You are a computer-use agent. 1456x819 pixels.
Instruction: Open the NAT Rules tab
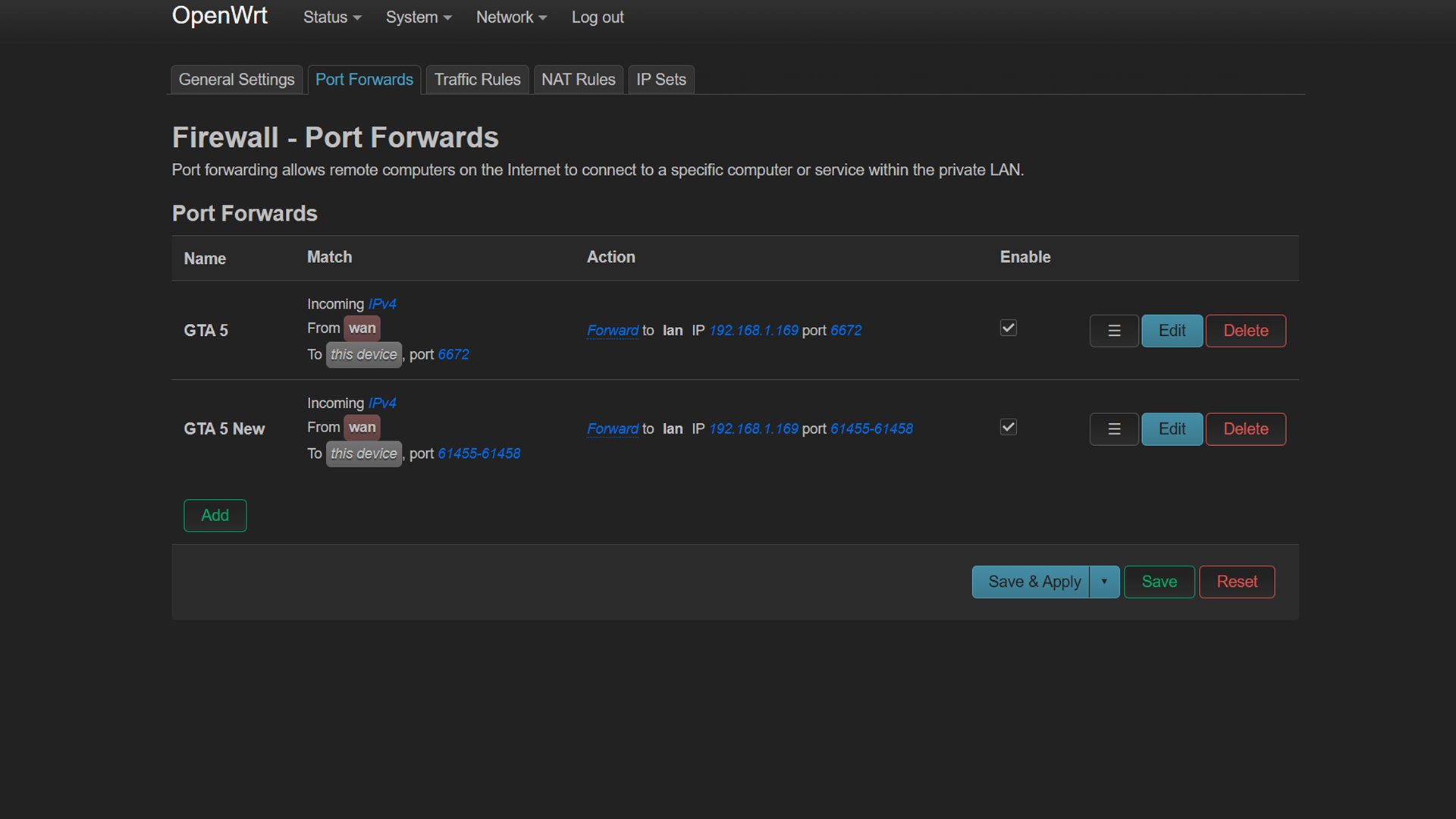click(578, 80)
